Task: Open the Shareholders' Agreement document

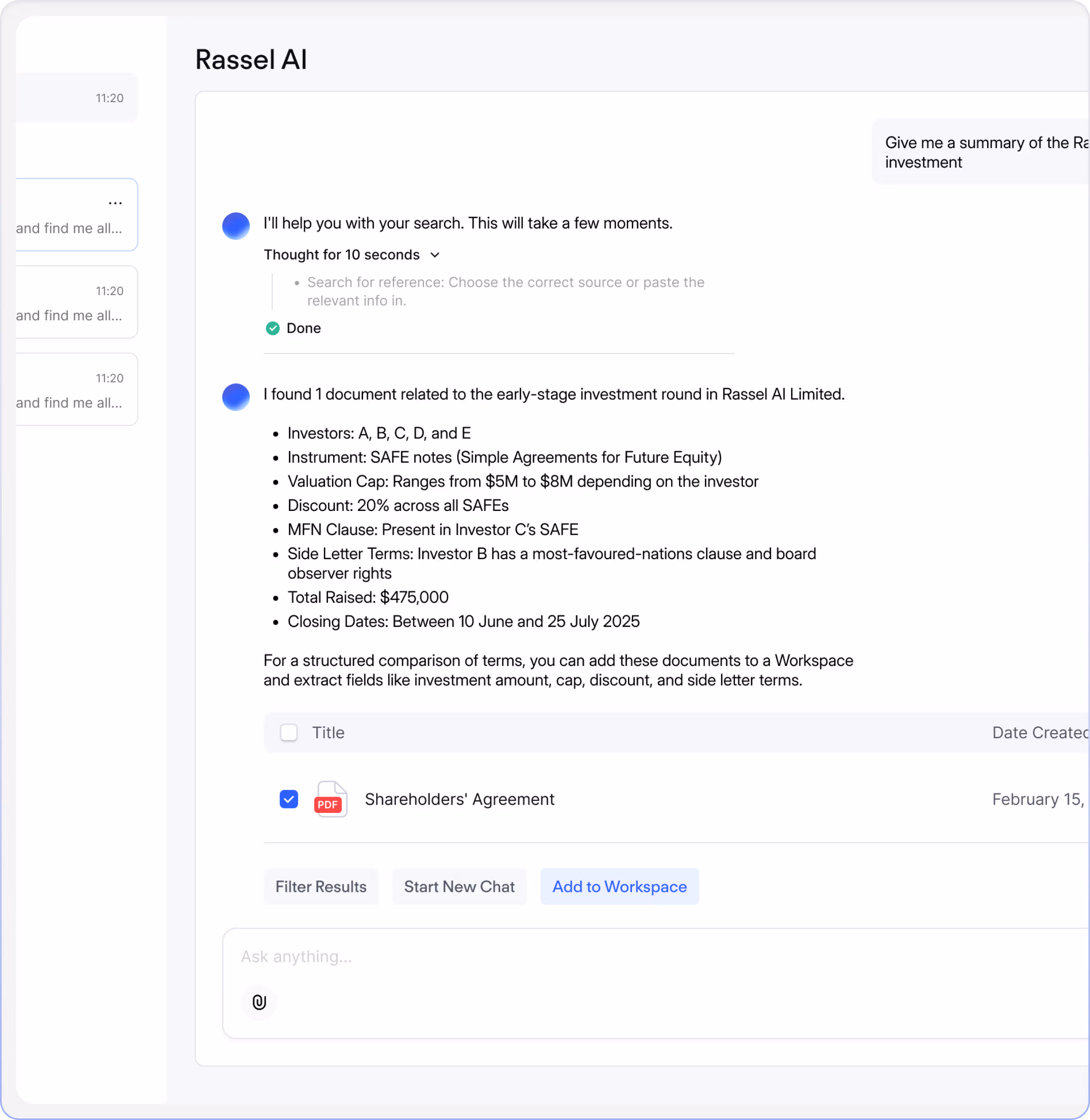Action: point(459,799)
